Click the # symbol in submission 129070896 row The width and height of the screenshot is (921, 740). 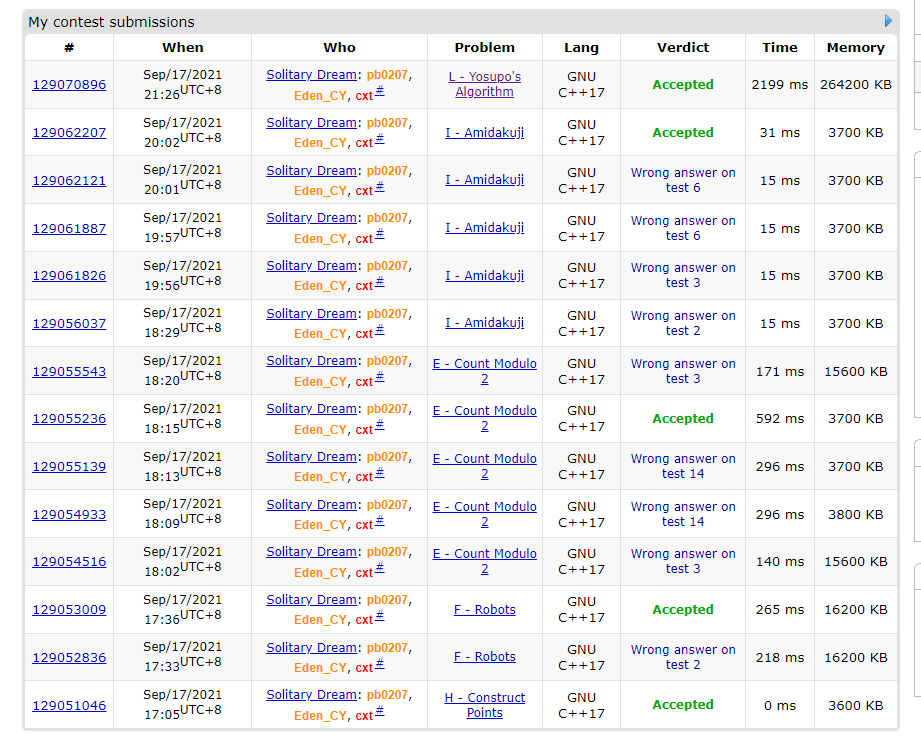click(x=379, y=92)
